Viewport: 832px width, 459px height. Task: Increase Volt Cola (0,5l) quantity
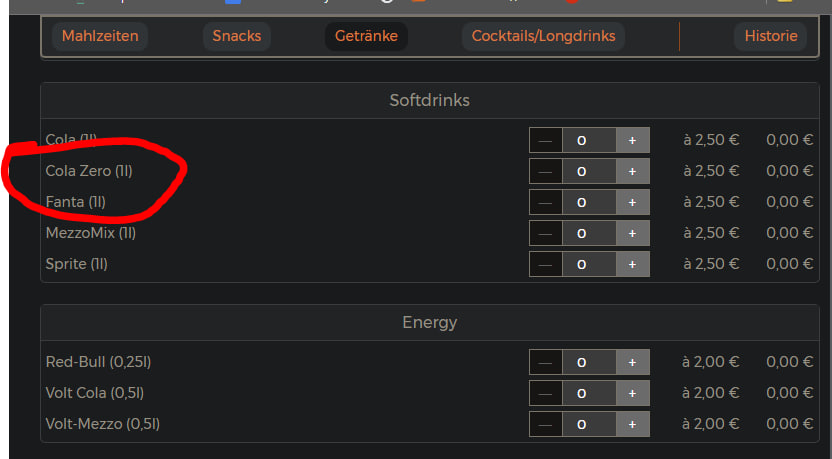pyautogui.click(x=632, y=393)
